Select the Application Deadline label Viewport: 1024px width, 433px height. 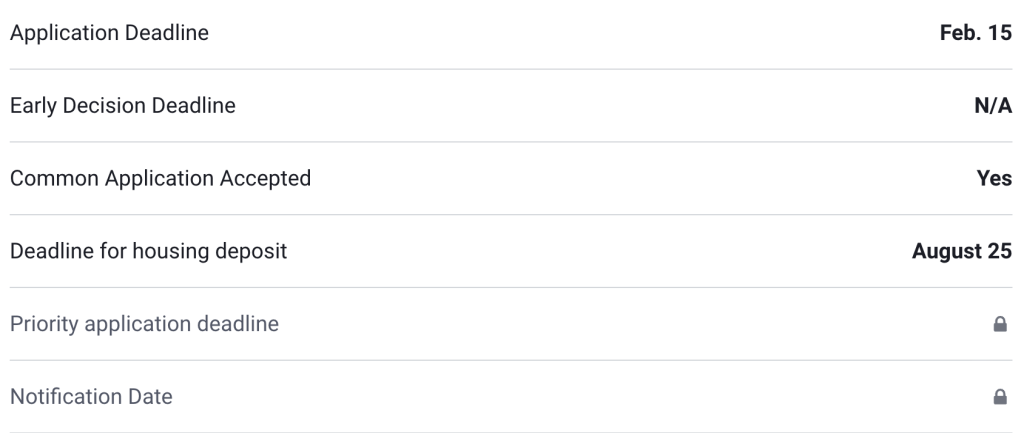109,33
